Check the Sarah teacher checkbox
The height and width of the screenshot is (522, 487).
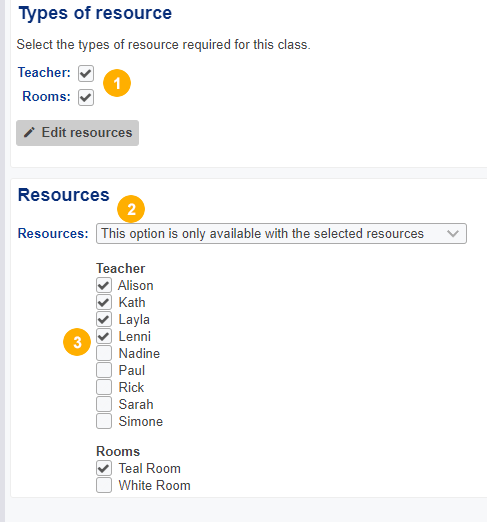[x=104, y=404]
